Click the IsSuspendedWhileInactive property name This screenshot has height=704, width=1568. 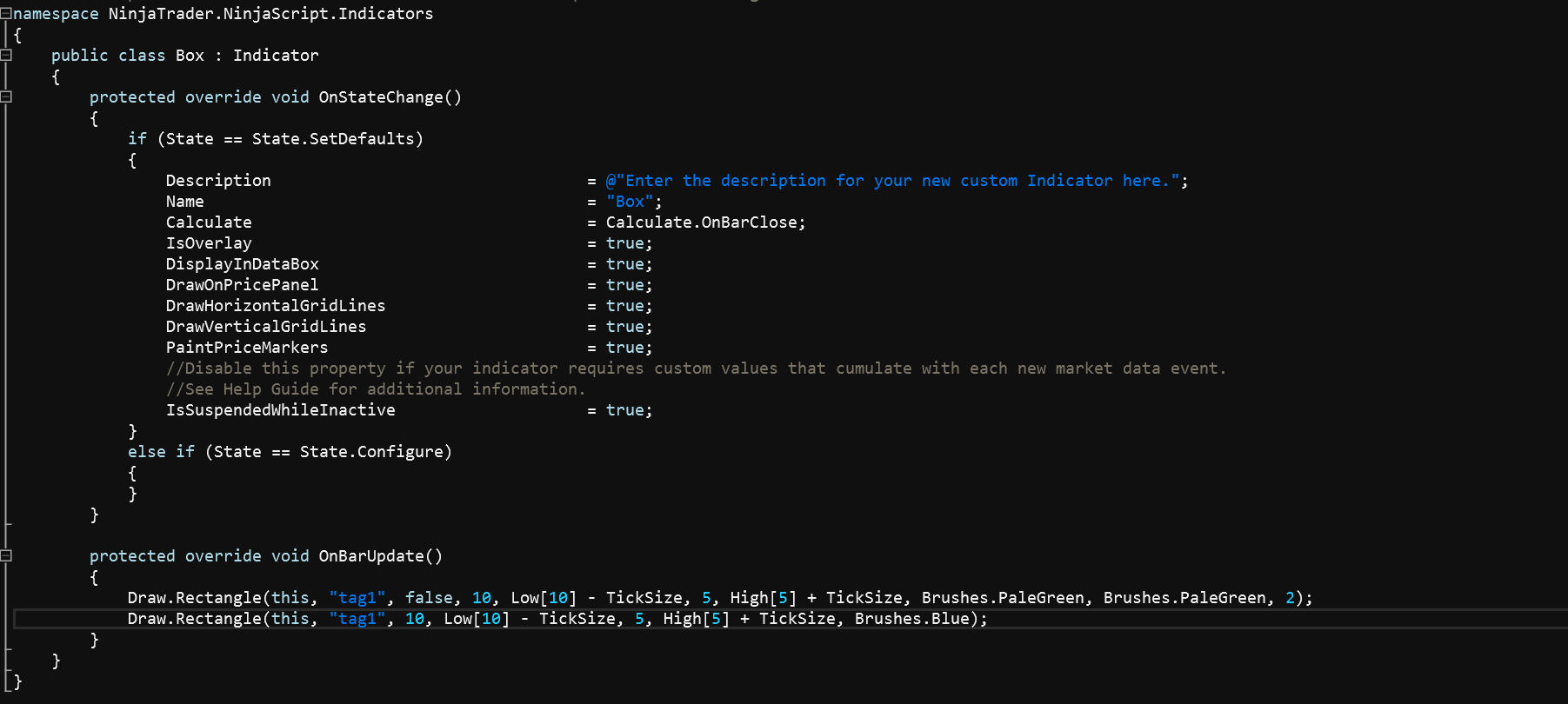(280, 410)
